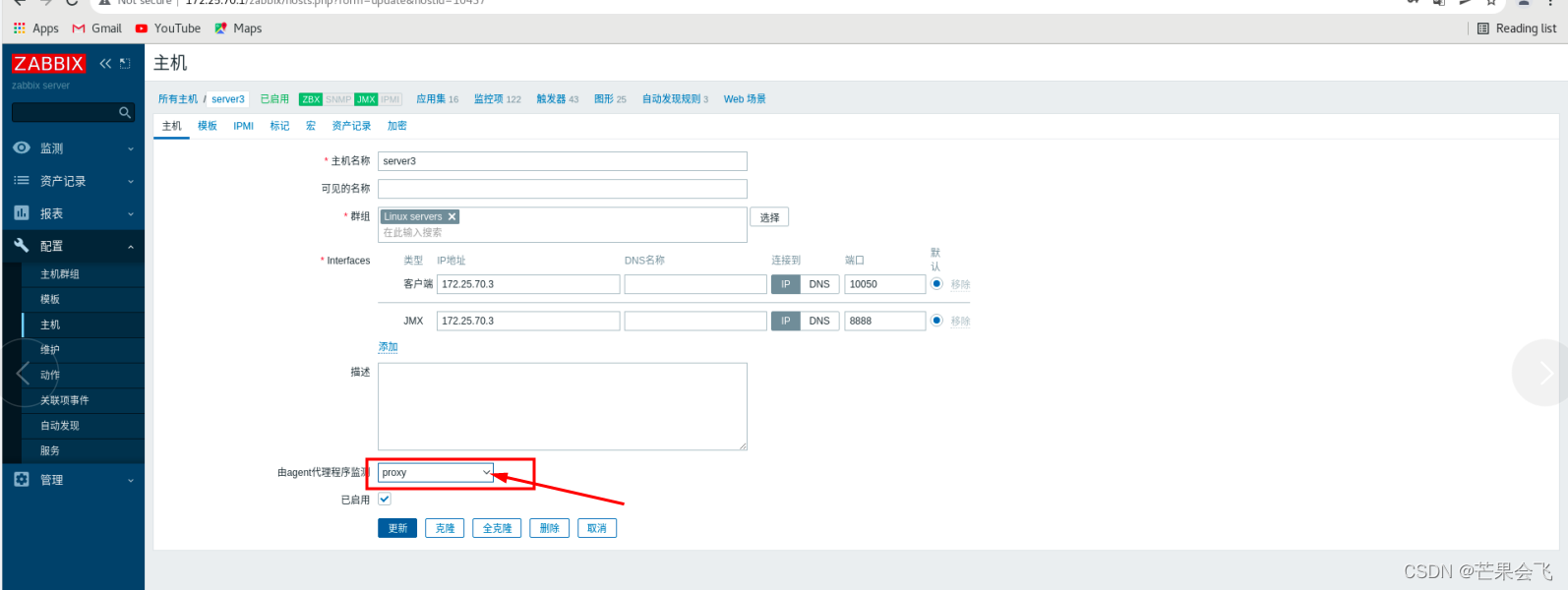Open the YouTube bookmark

[168, 29]
